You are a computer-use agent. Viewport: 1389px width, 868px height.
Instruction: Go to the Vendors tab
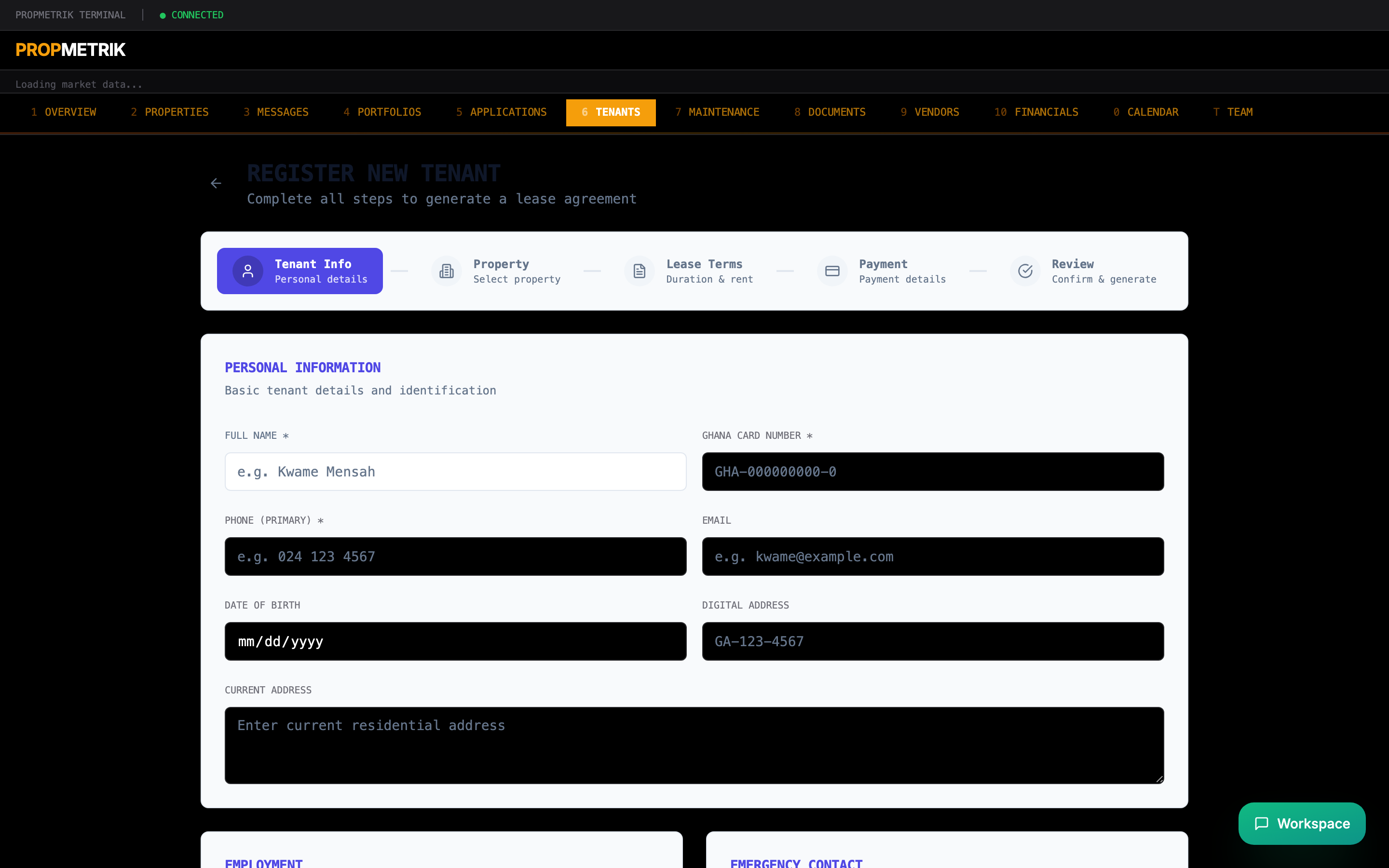coord(930,112)
